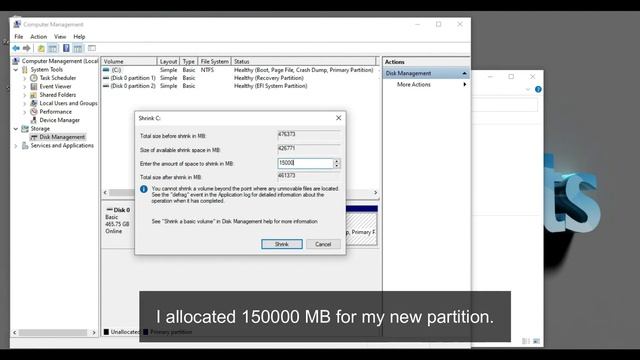The image size is (640, 360).
Task: Click the Computer Management root node icon
Action: coord(16,61)
